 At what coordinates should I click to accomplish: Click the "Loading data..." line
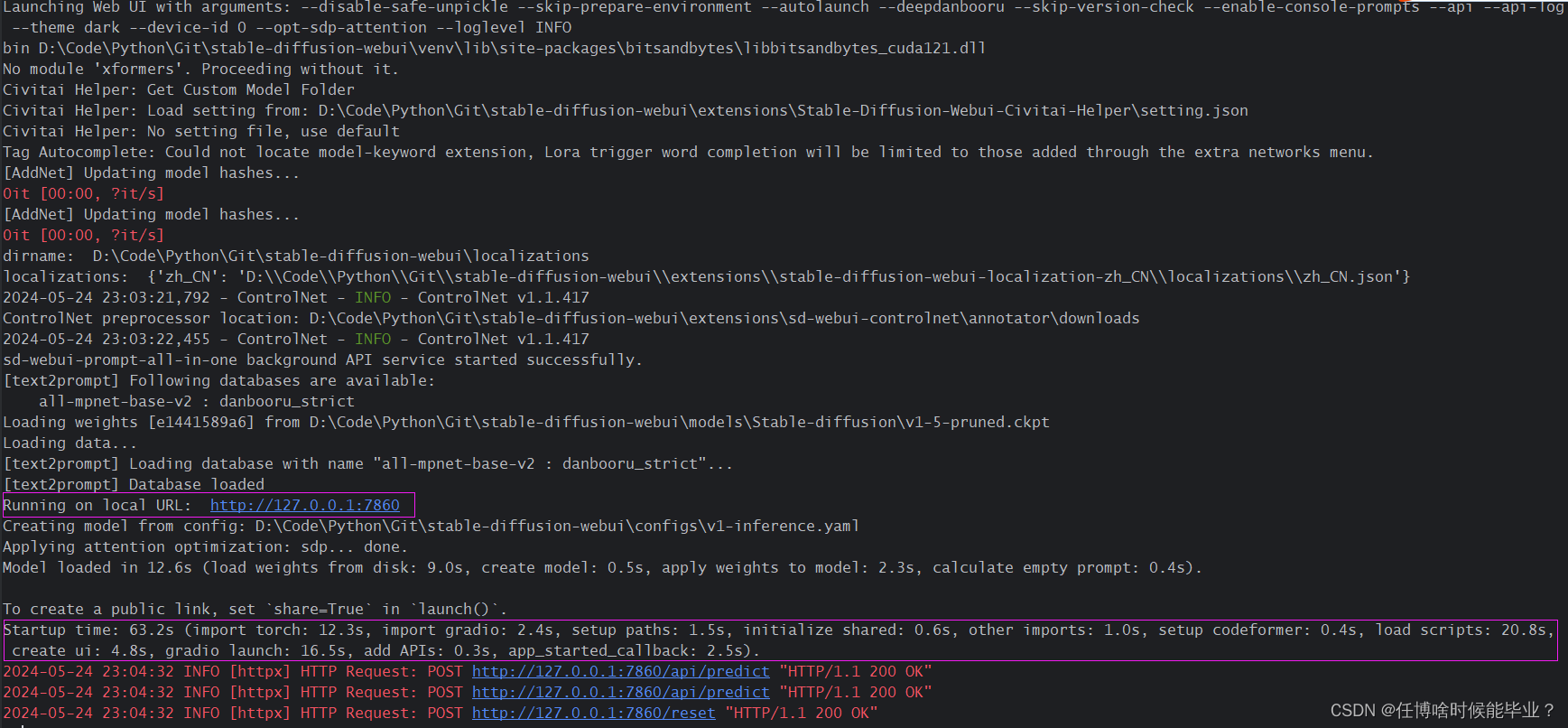tap(70, 443)
